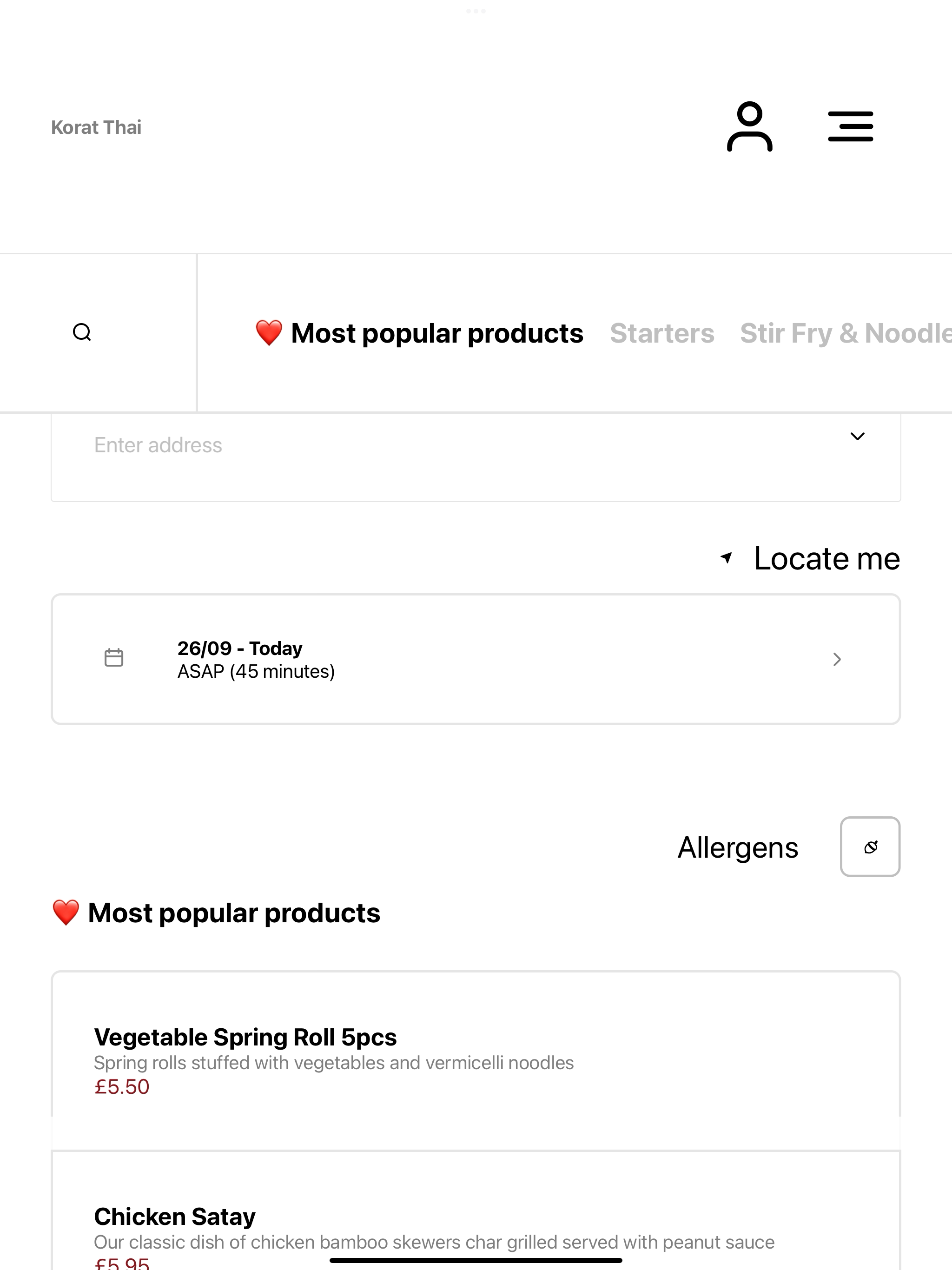Screen dimensions: 952x1270
Task: Click the calendar icon beside 26/09
Action: pos(114,658)
